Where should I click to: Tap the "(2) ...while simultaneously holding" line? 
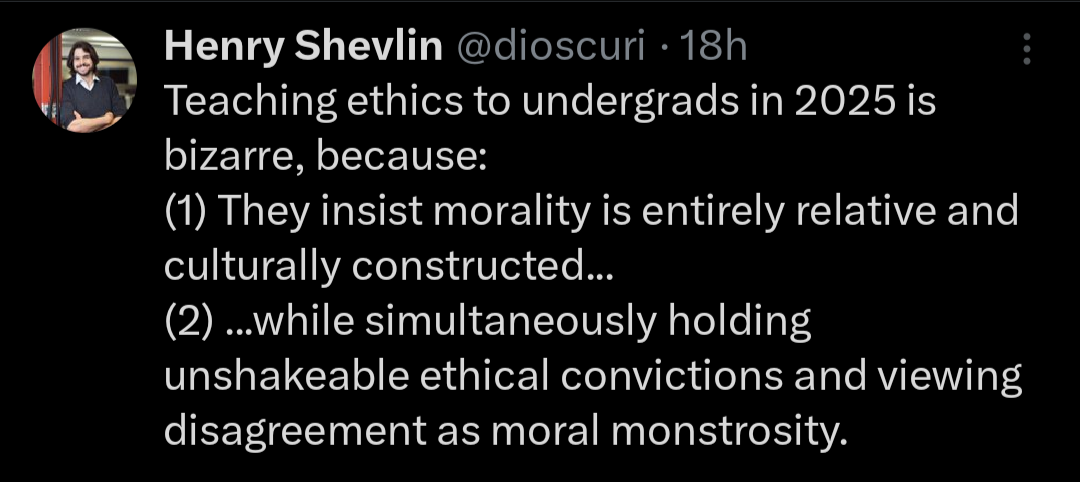click(x=487, y=321)
